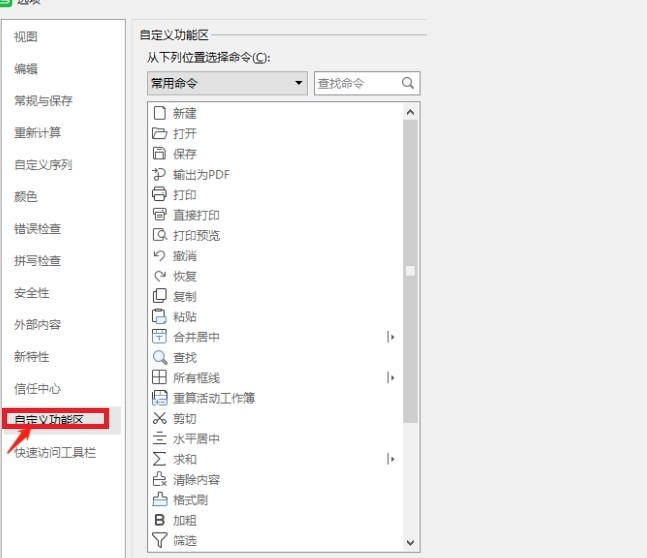This screenshot has height=558, width=647.
Task: Click the 加粗 (Bold) B icon
Action: pyautogui.click(x=158, y=520)
